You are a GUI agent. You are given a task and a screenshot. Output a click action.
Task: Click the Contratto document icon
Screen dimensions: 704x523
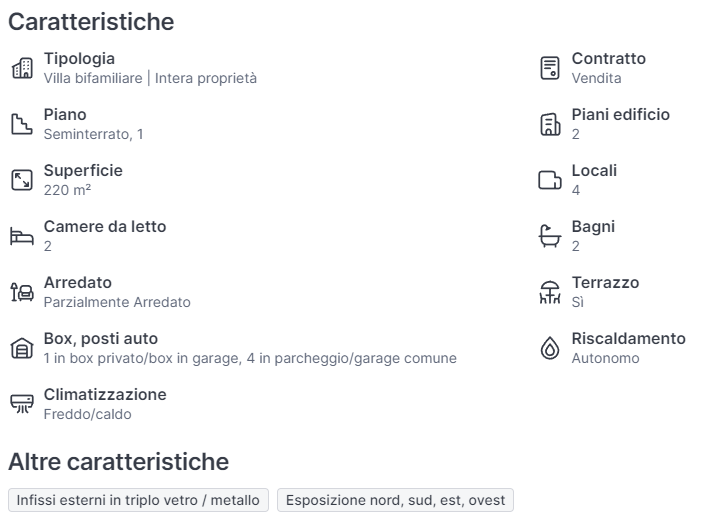click(x=549, y=68)
